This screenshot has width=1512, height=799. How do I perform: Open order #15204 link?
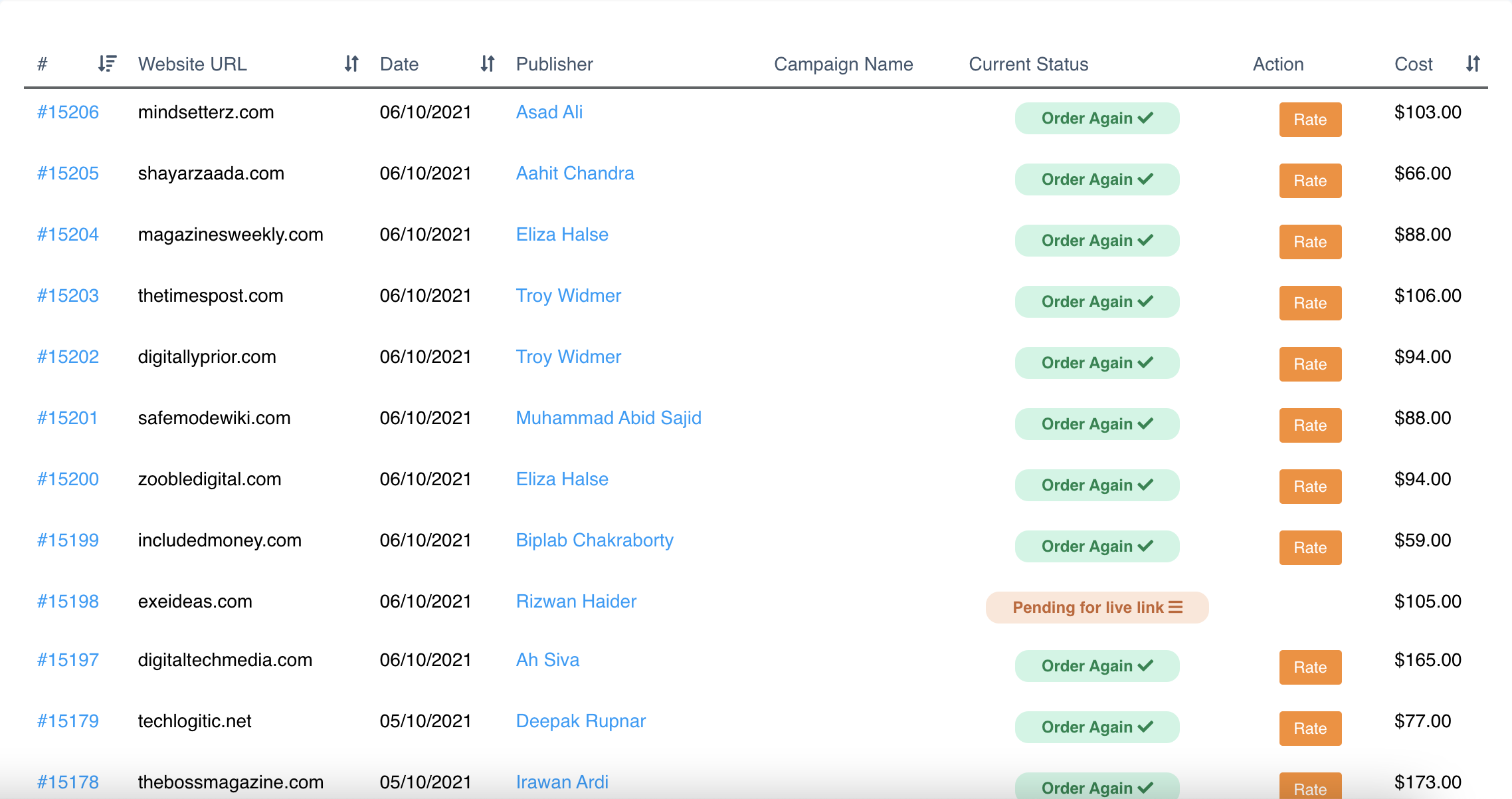[x=68, y=234]
